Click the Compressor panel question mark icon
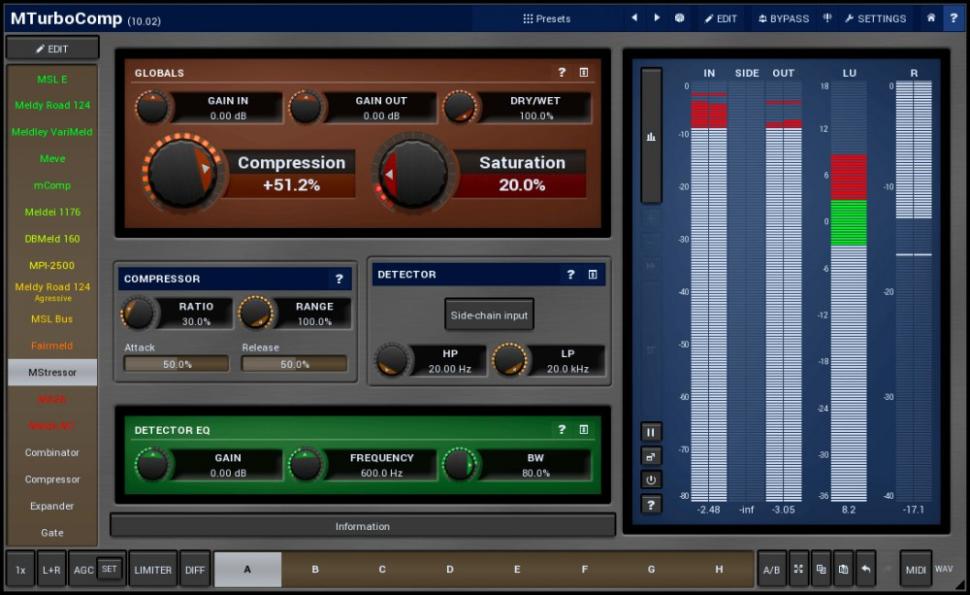The width and height of the screenshot is (970, 595). 339,279
